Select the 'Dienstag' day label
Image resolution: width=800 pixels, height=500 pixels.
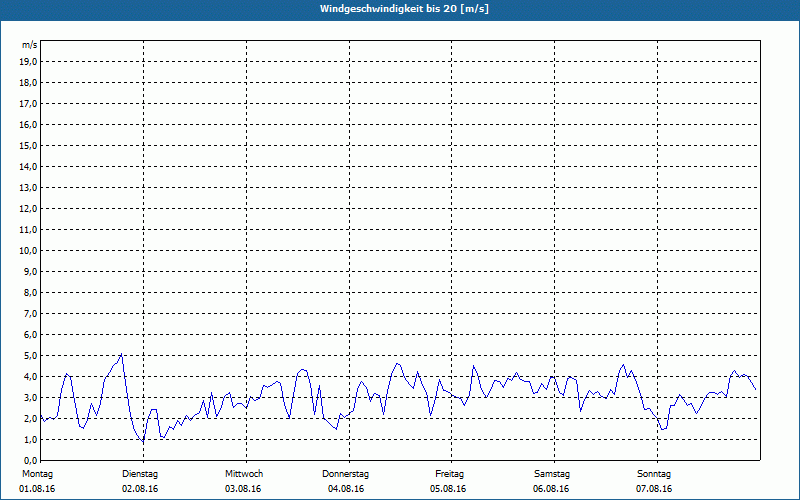[x=140, y=474]
